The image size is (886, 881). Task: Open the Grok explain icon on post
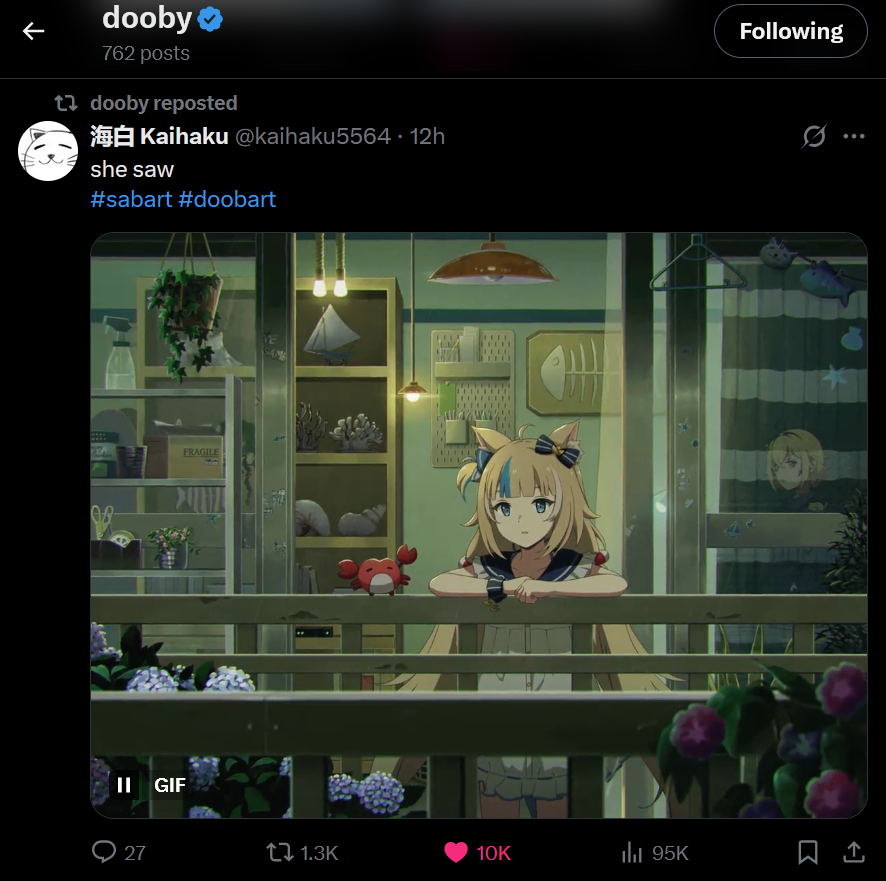(x=814, y=136)
